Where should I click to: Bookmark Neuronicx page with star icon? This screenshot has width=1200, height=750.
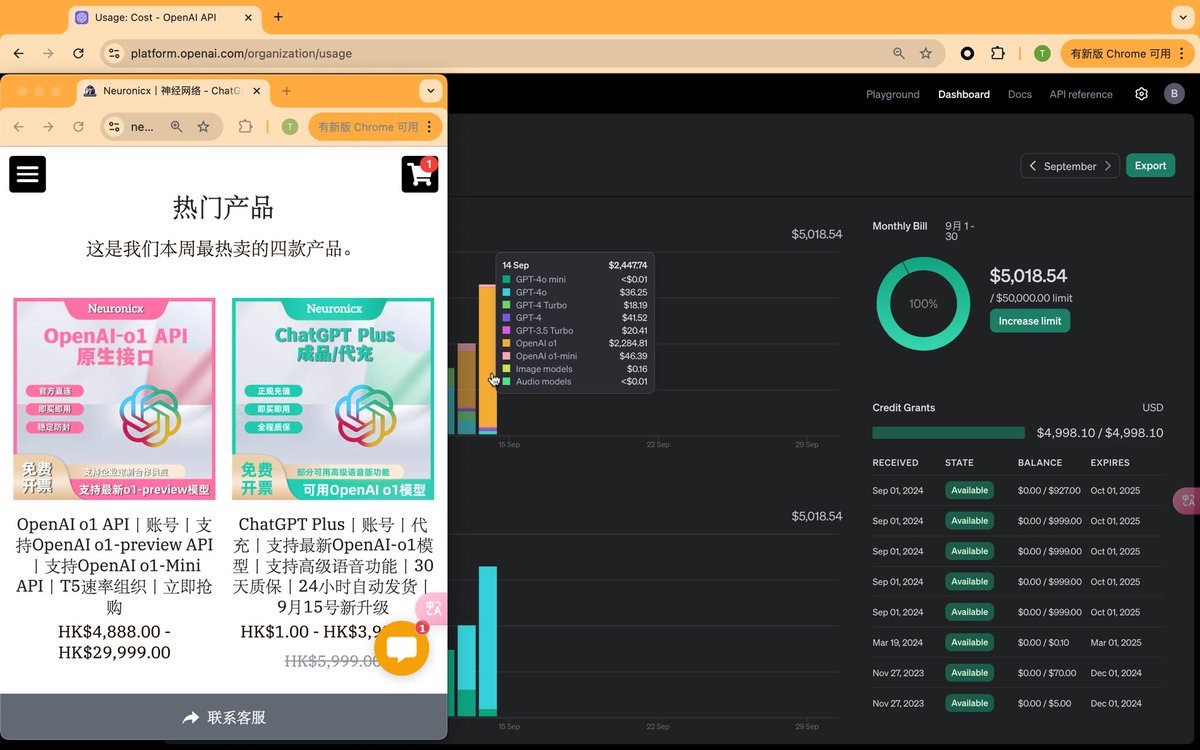click(x=203, y=127)
